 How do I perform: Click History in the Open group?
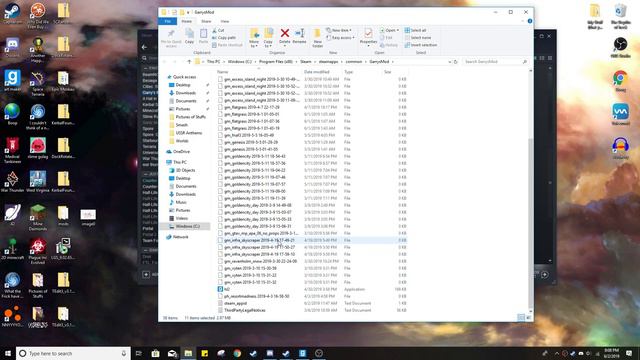click(x=389, y=45)
